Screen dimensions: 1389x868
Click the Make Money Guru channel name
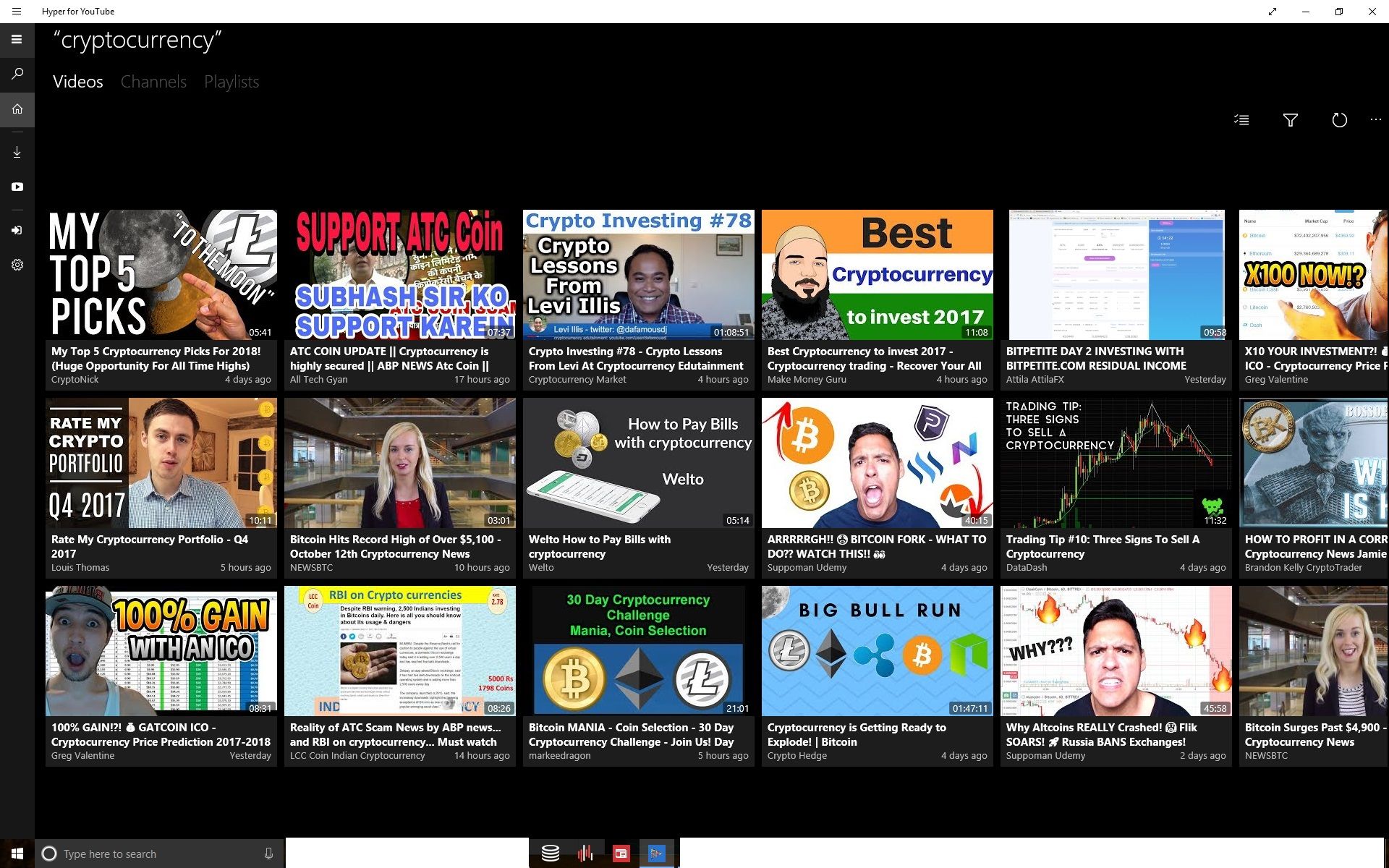pyautogui.click(x=807, y=380)
